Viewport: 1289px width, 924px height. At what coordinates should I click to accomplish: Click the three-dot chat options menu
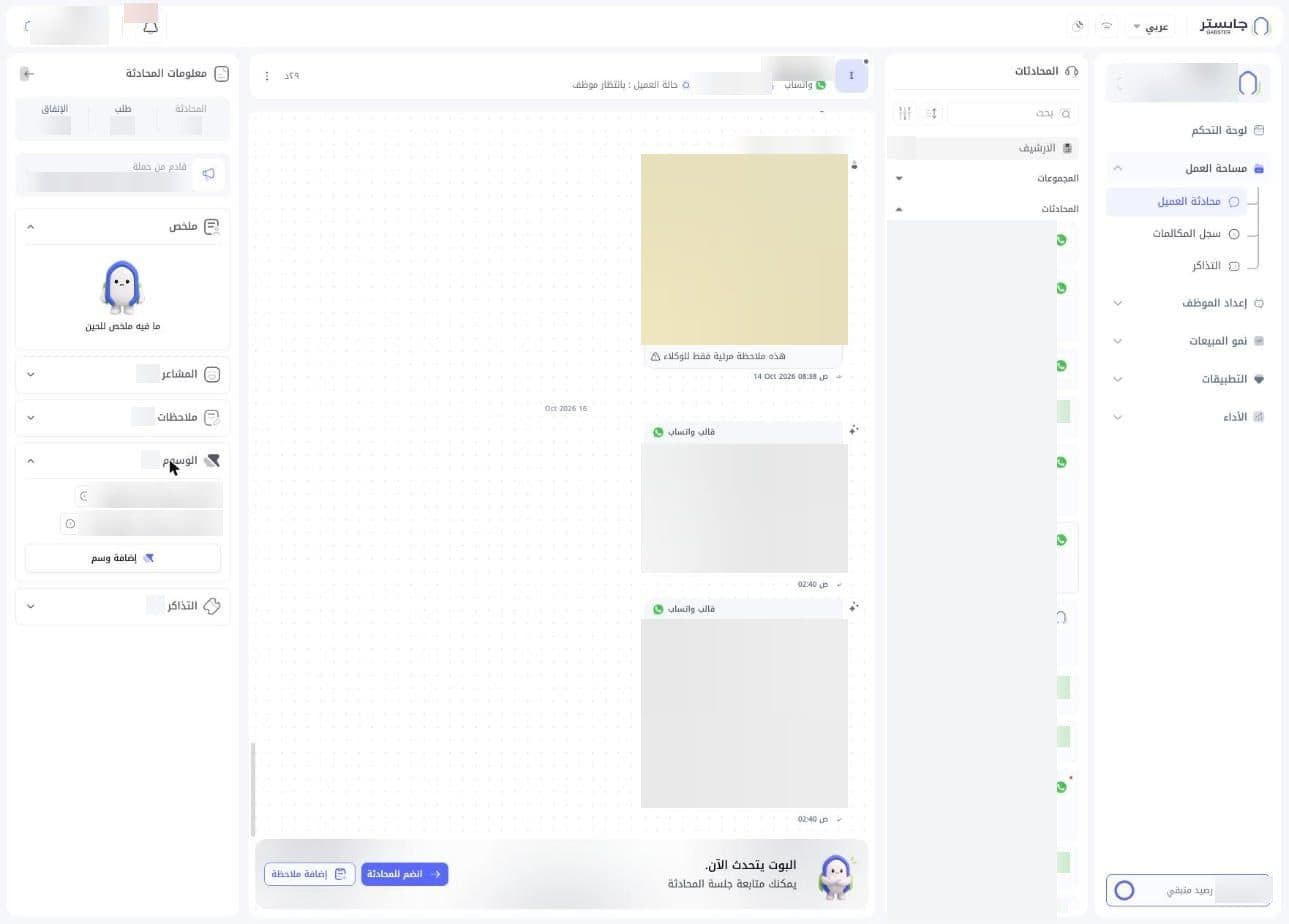pyautogui.click(x=267, y=76)
